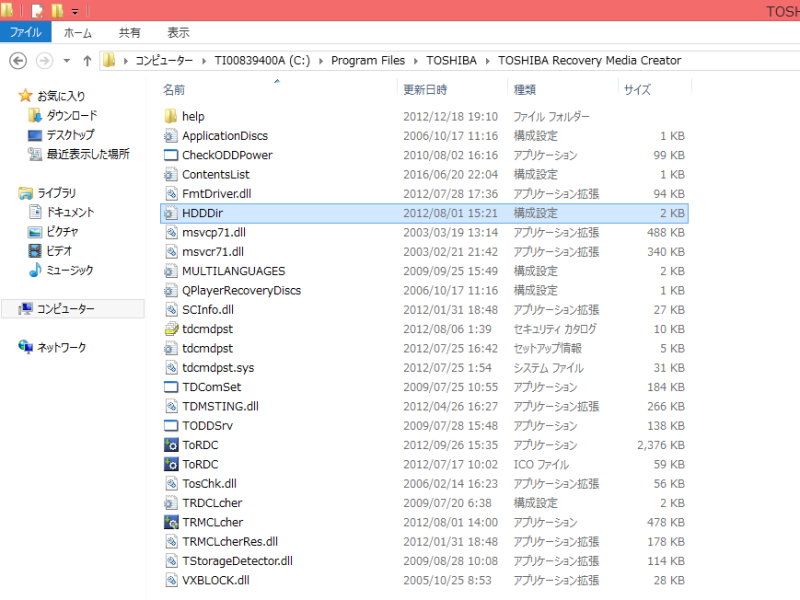
Task: Select the msvcr71.dll file icon
Action: (x=171, y=252)
